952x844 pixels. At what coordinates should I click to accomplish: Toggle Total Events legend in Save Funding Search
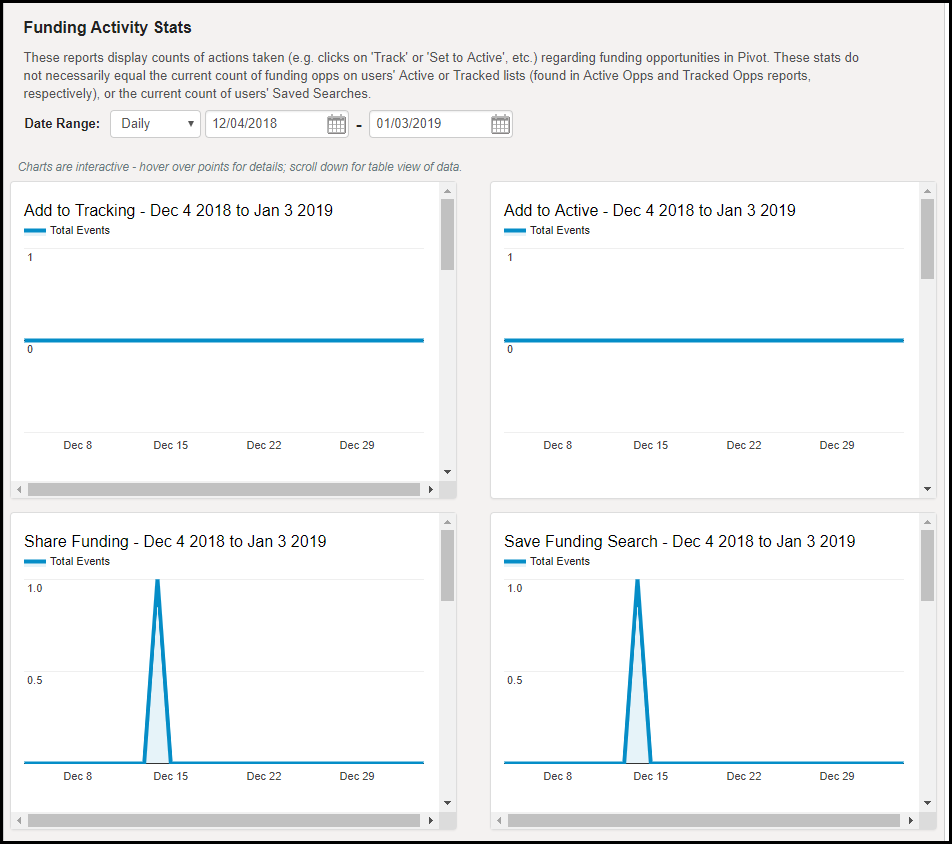point(548,562)
